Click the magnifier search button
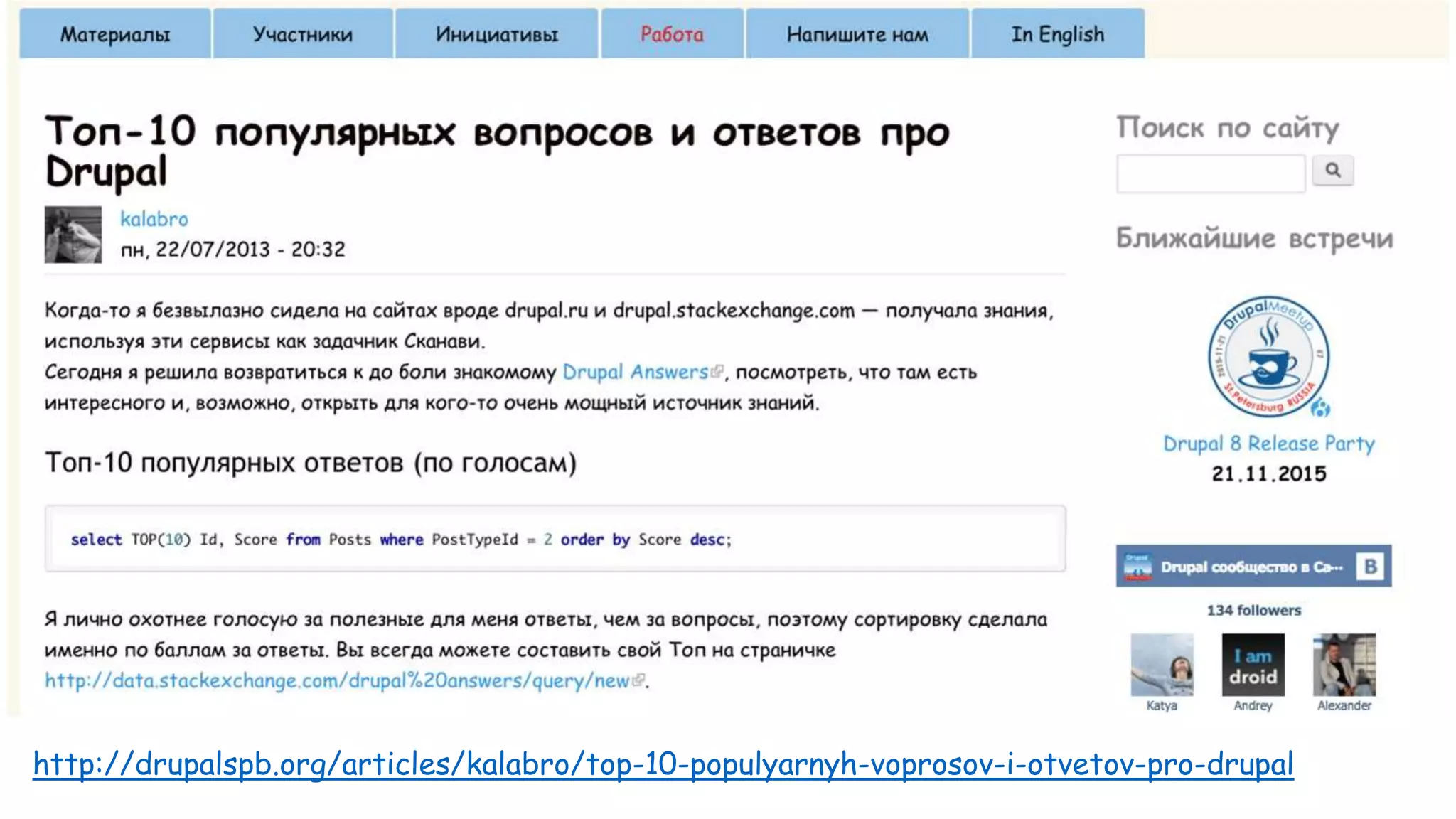Viewport: 1456px width, 819px height. (x=1333, y=171)
